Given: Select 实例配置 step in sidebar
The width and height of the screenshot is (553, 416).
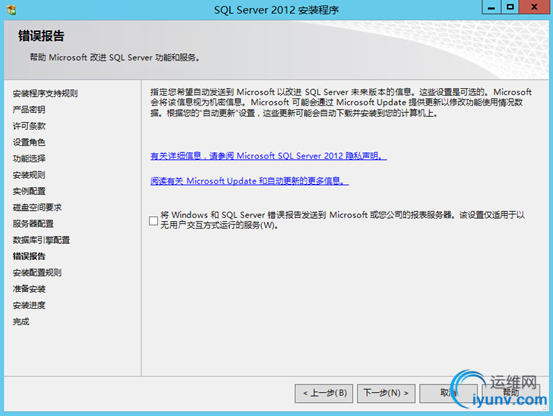Looking at the screenshot, I should (x=29, y=191).
